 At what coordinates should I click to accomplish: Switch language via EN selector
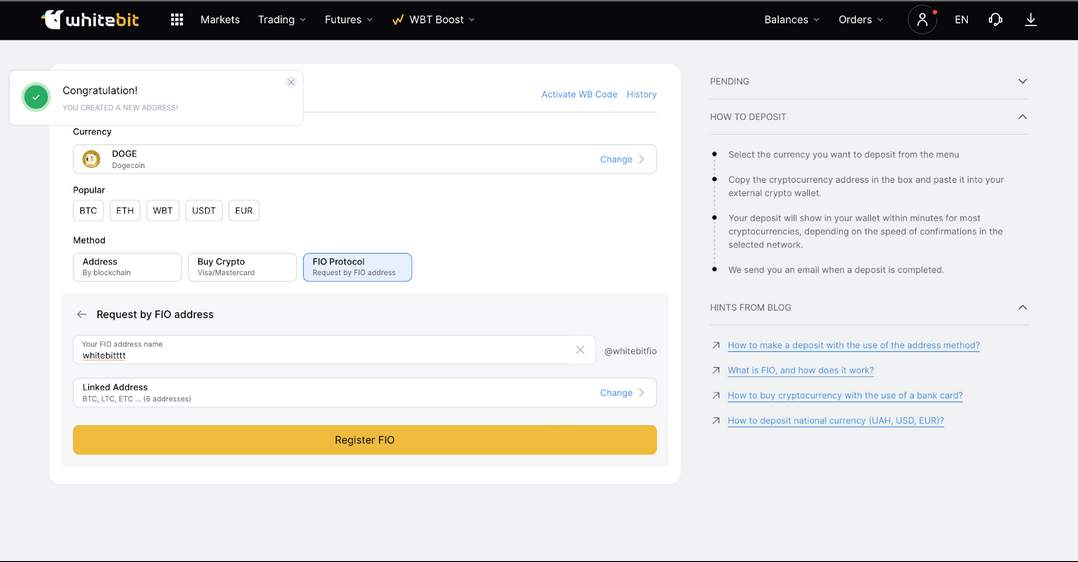click(x=961, y=19)
